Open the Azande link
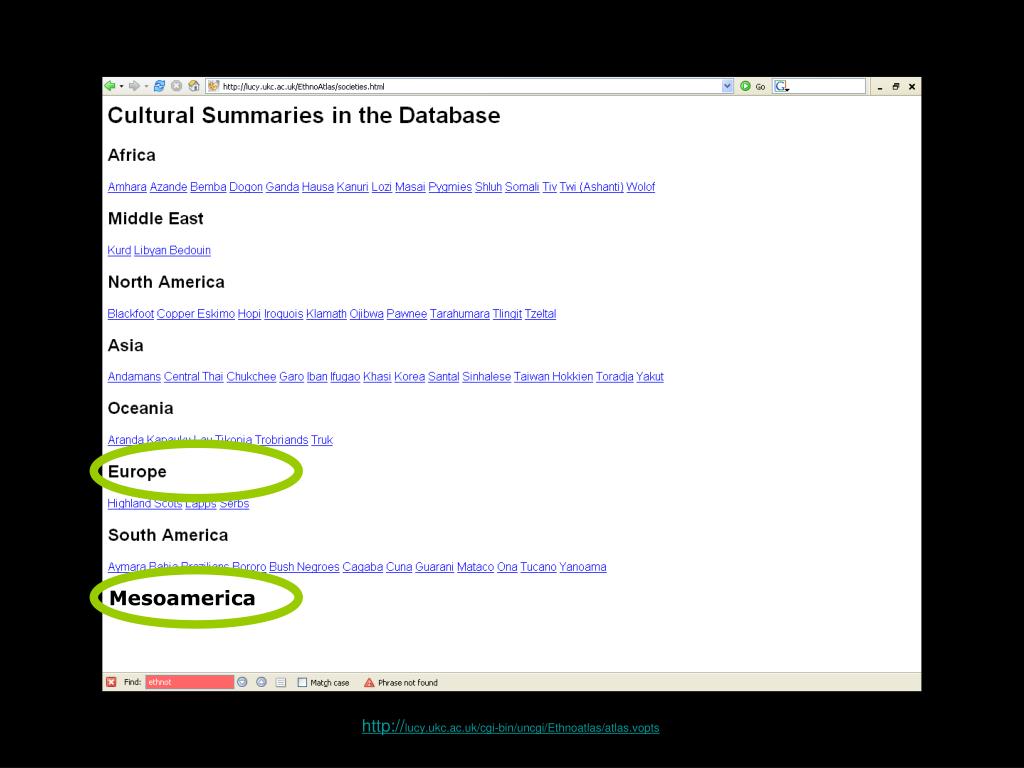 pyautogui.click(x=168, y=187)
